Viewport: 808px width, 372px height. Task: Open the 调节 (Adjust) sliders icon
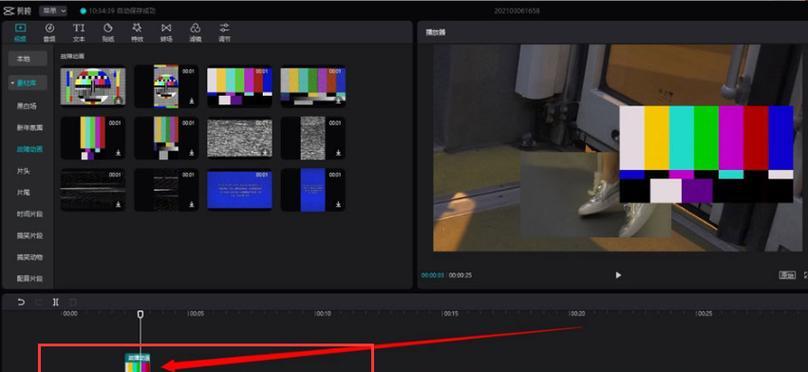224,32
